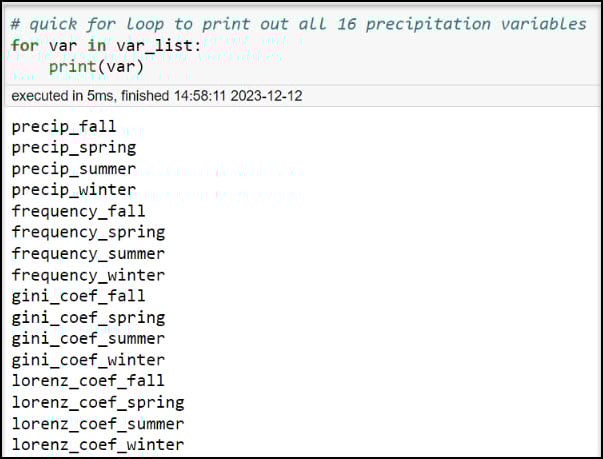Click the lorenz_coef_summer output line

click(x=98, y=424)
